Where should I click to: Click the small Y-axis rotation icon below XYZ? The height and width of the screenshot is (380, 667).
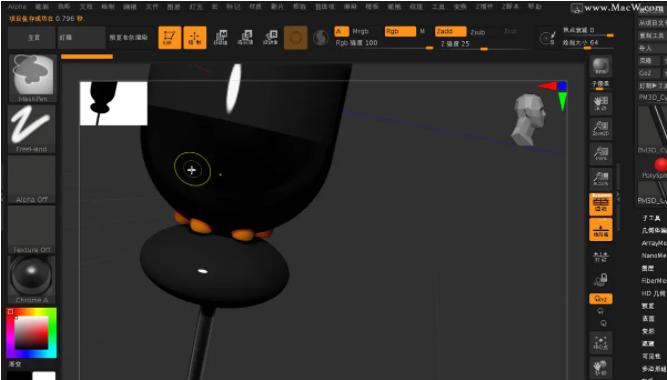[x=601, y=311]
